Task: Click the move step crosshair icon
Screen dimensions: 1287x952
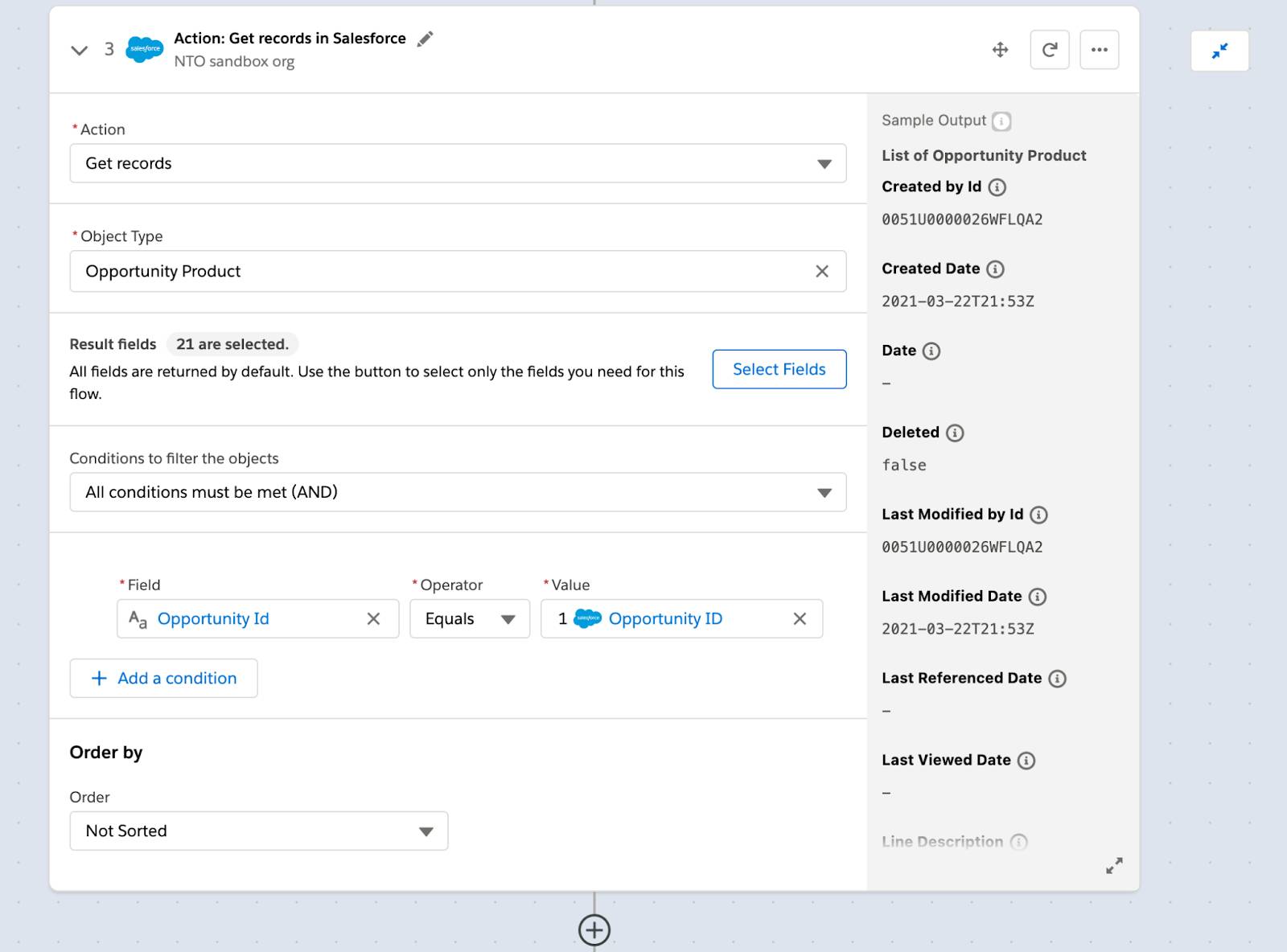Action: [x=1000, y=50]
